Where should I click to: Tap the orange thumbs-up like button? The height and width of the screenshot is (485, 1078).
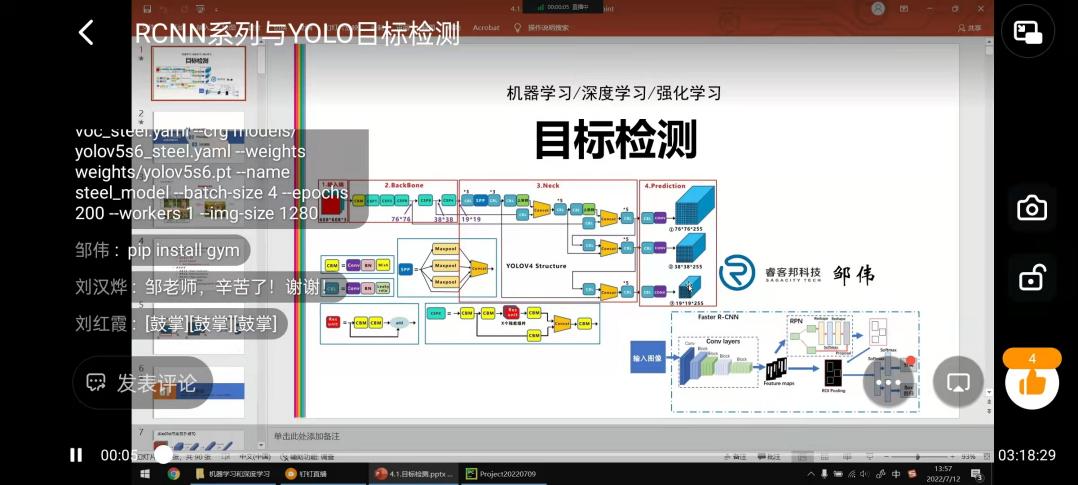[1031, 381]
